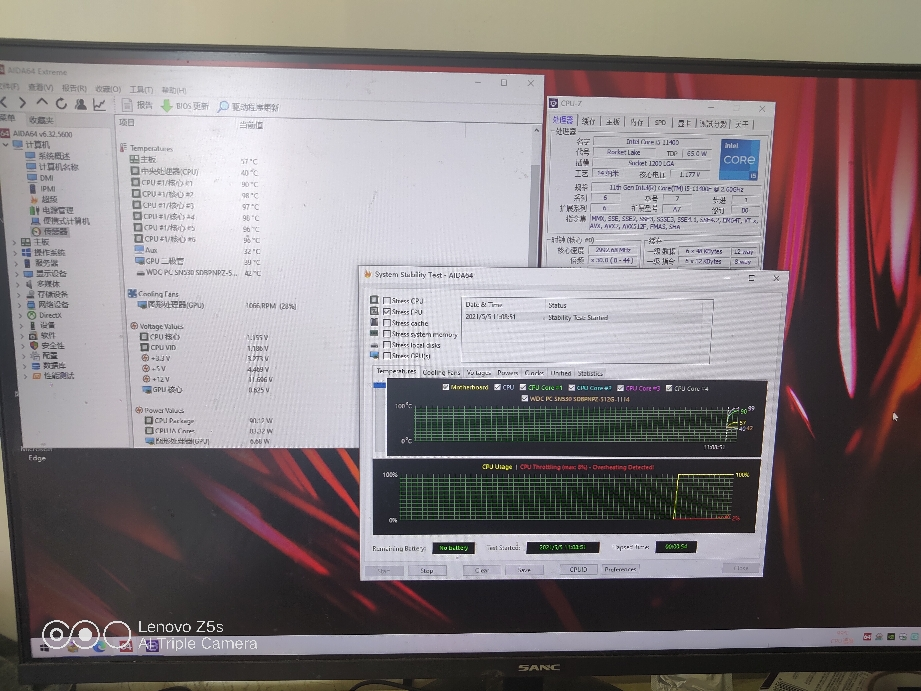The height and width of the screenshot is (691, 921).
Task: Expand the 网络设备 tree node
Action: click(19, 304)
